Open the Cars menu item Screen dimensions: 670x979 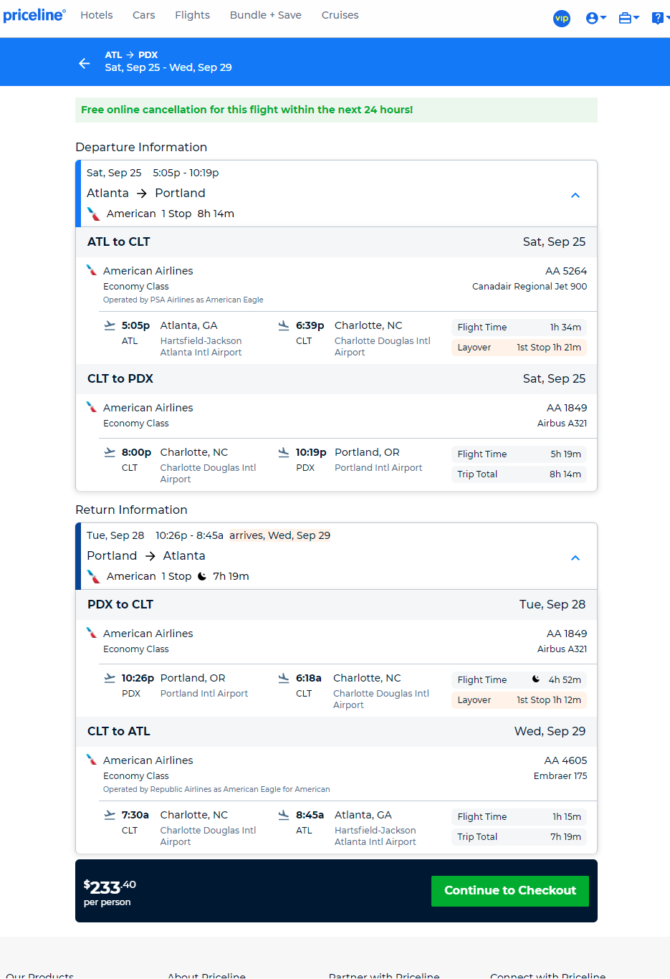coord(144,15)
